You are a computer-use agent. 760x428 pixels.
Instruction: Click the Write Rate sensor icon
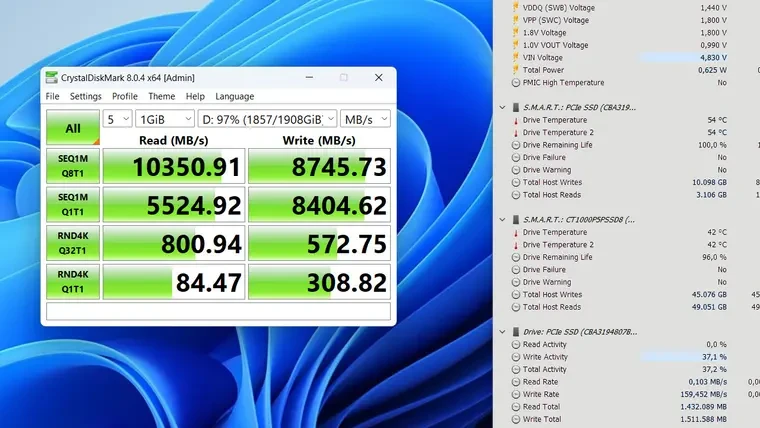516,395
